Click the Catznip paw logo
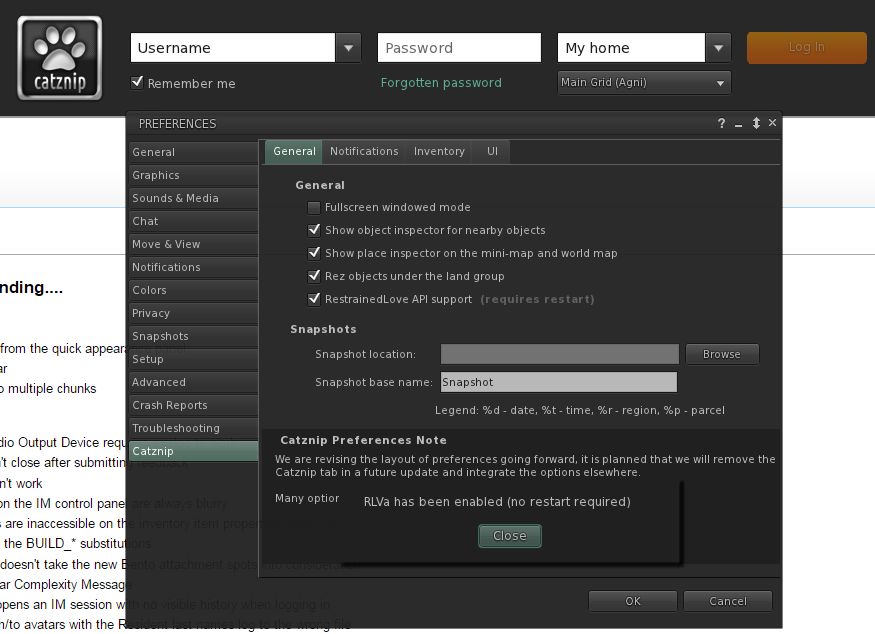875x634 pixels. pyautogui.click(x=59, y=58)
